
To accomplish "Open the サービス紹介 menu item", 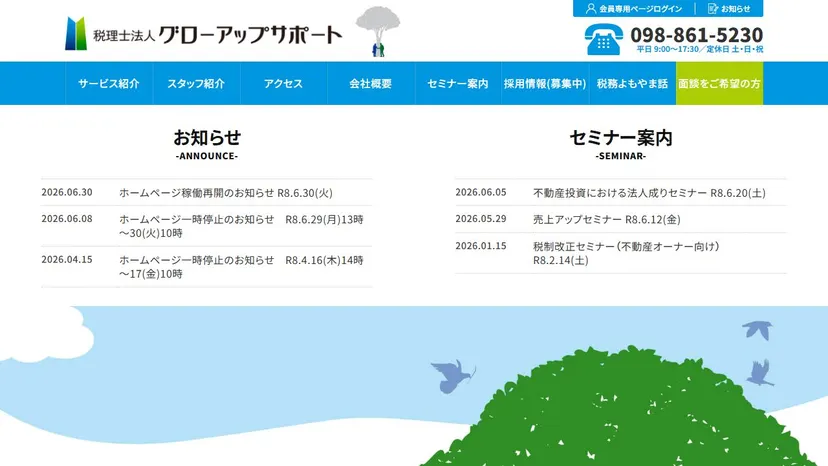I will point(109,83).
